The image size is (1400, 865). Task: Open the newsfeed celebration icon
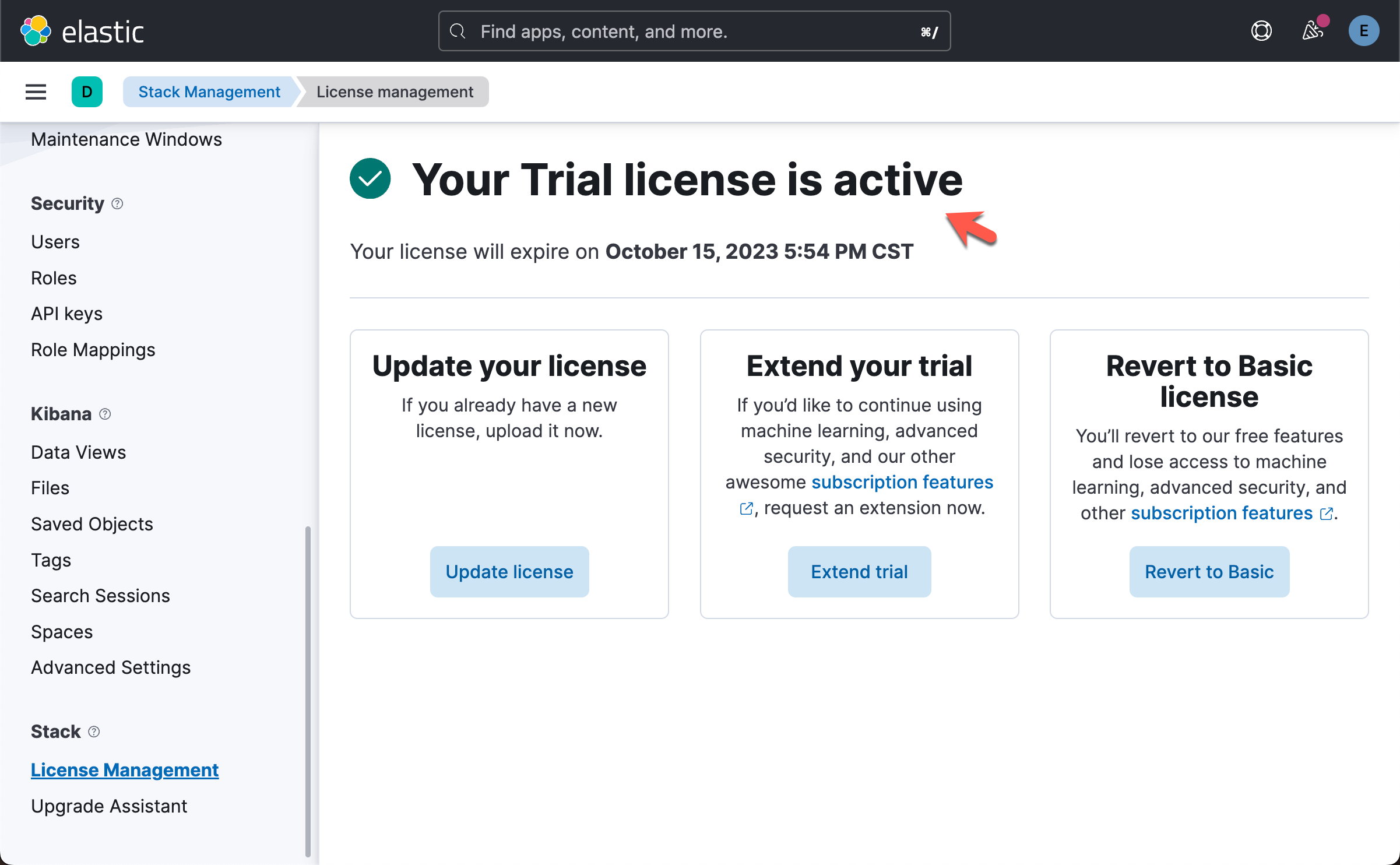click(1312, 31)
